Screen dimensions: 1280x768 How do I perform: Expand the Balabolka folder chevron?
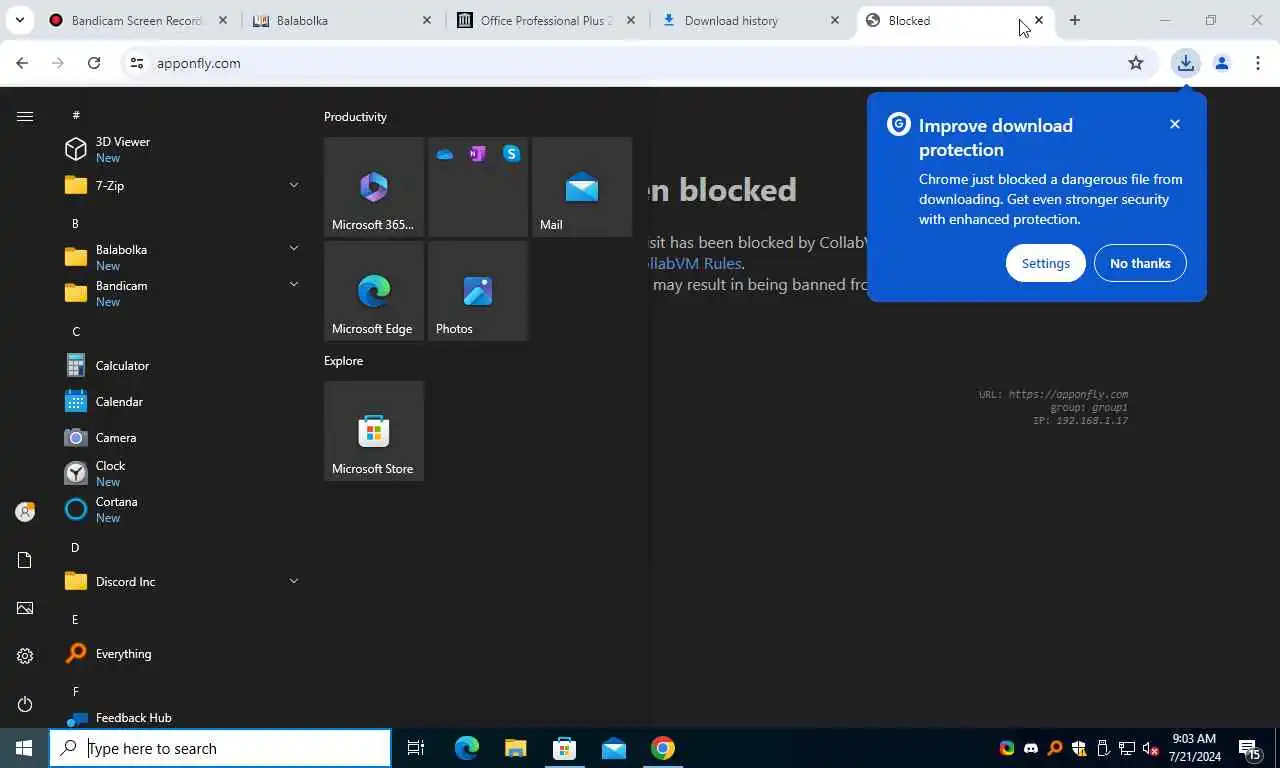pyautogui.click(x=294, y=248)
